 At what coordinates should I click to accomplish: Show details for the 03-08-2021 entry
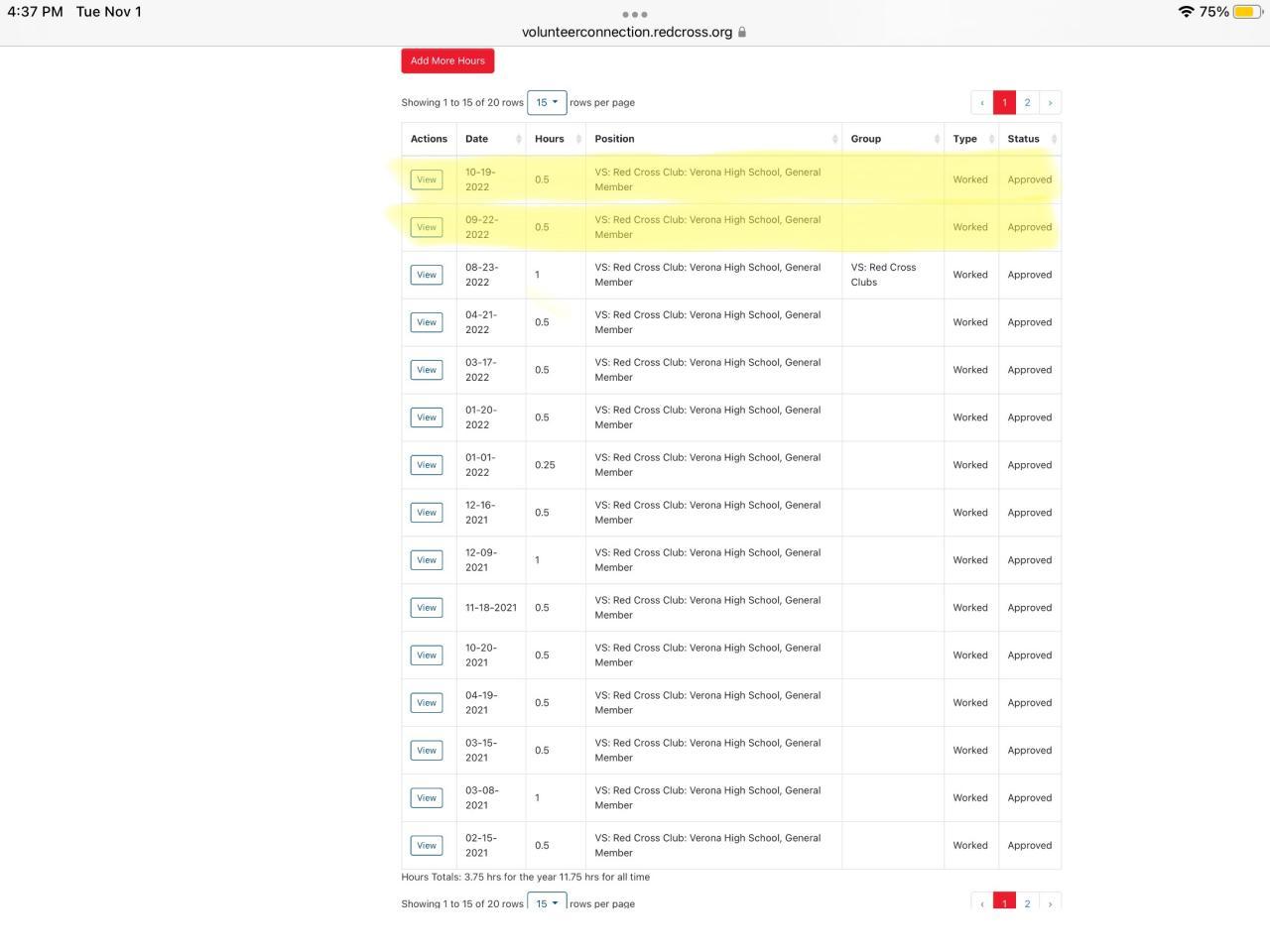[427, 798]
